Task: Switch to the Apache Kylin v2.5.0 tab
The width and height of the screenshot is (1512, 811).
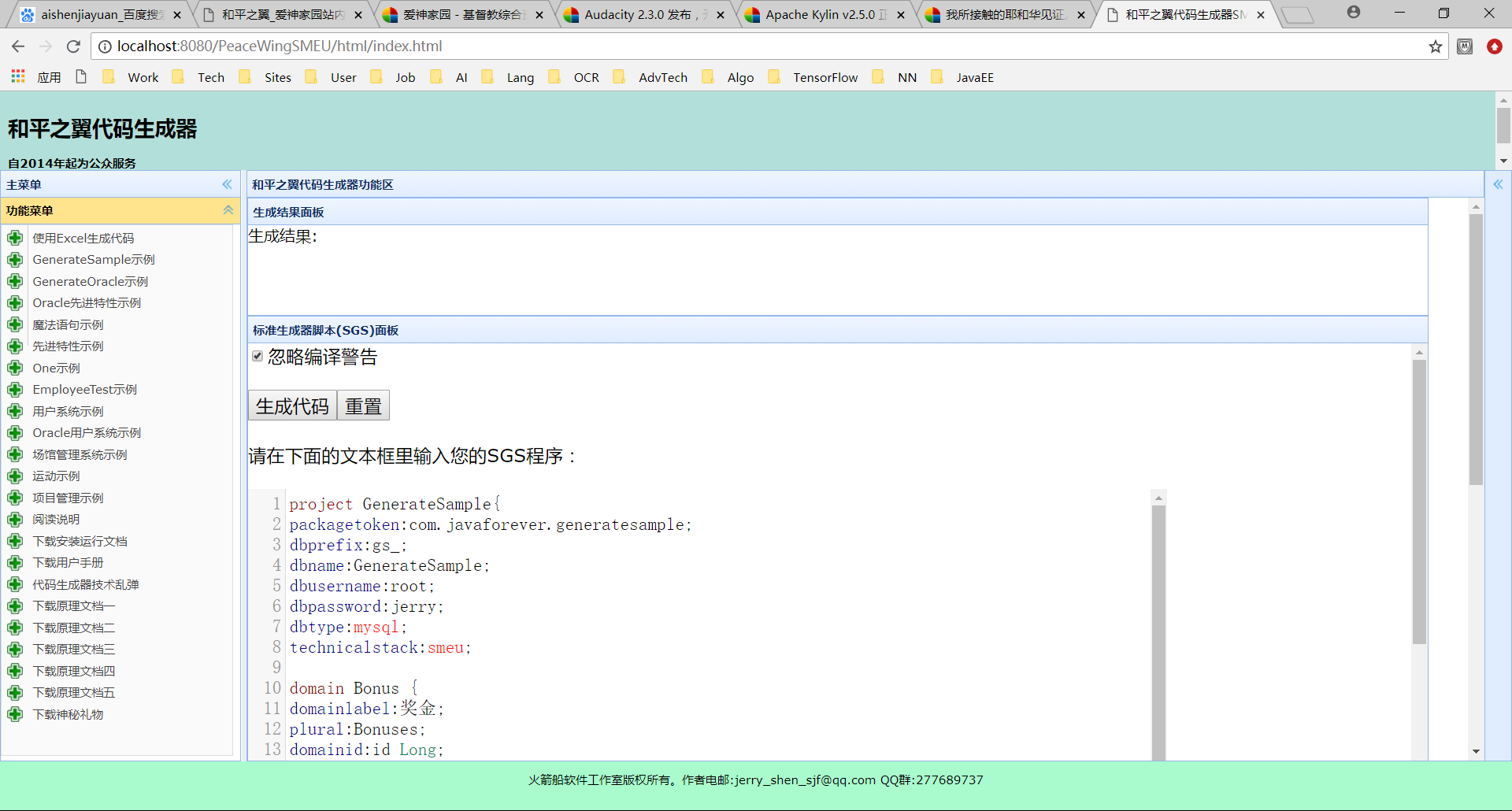Action: [827, 15]
